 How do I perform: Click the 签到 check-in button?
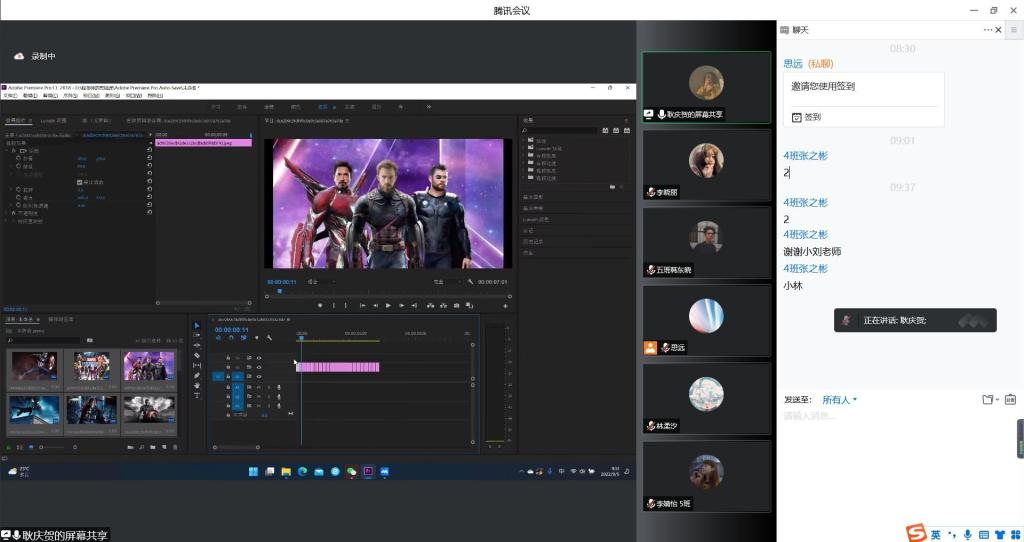click(807, 117)
